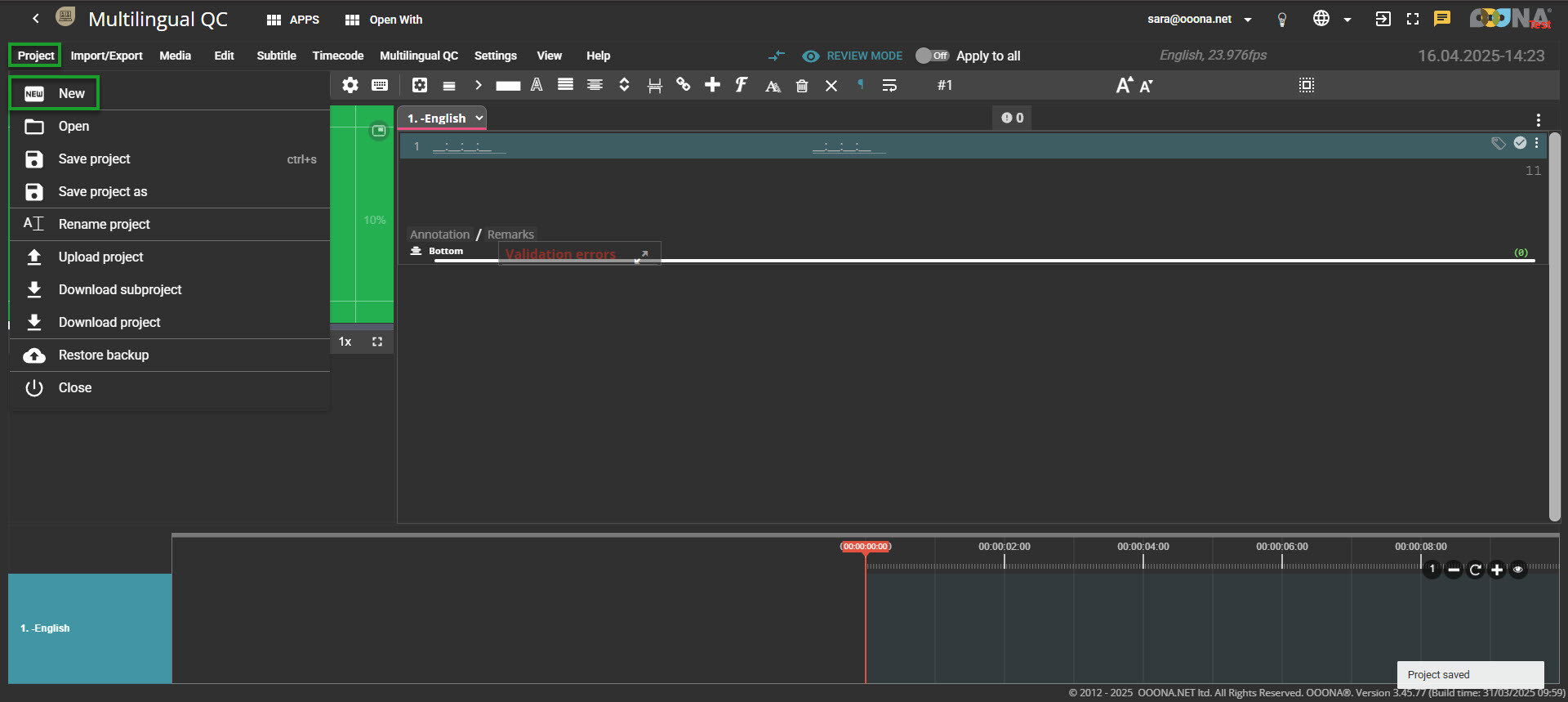Screen dimensions: 1568x702
Task: Click the yellow chat comments icon
Action: click(x=1442, y=19)
